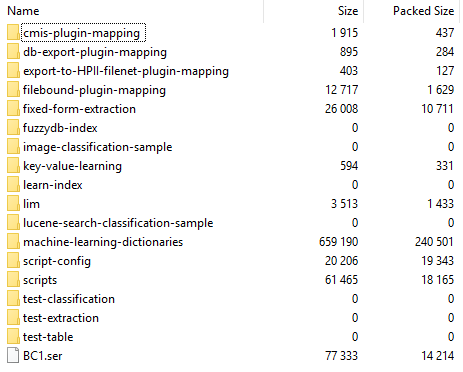
Task: Select the export-to-HPII-filenet-plugin-mapping entry
Action: coord(126,71)
